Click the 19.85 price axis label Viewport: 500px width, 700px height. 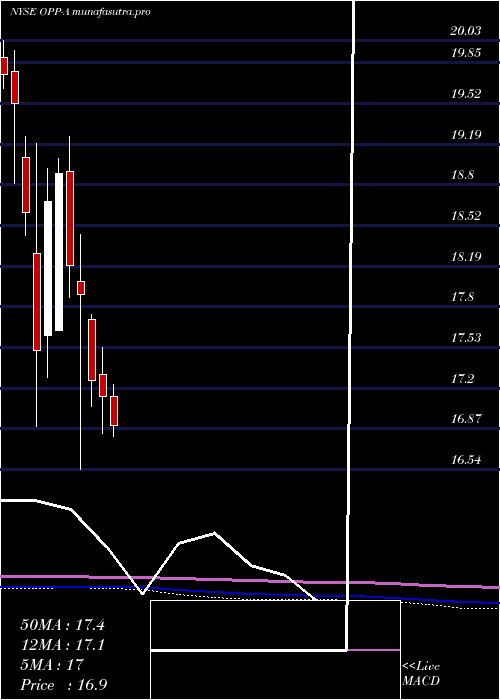[x=466, y=53]
